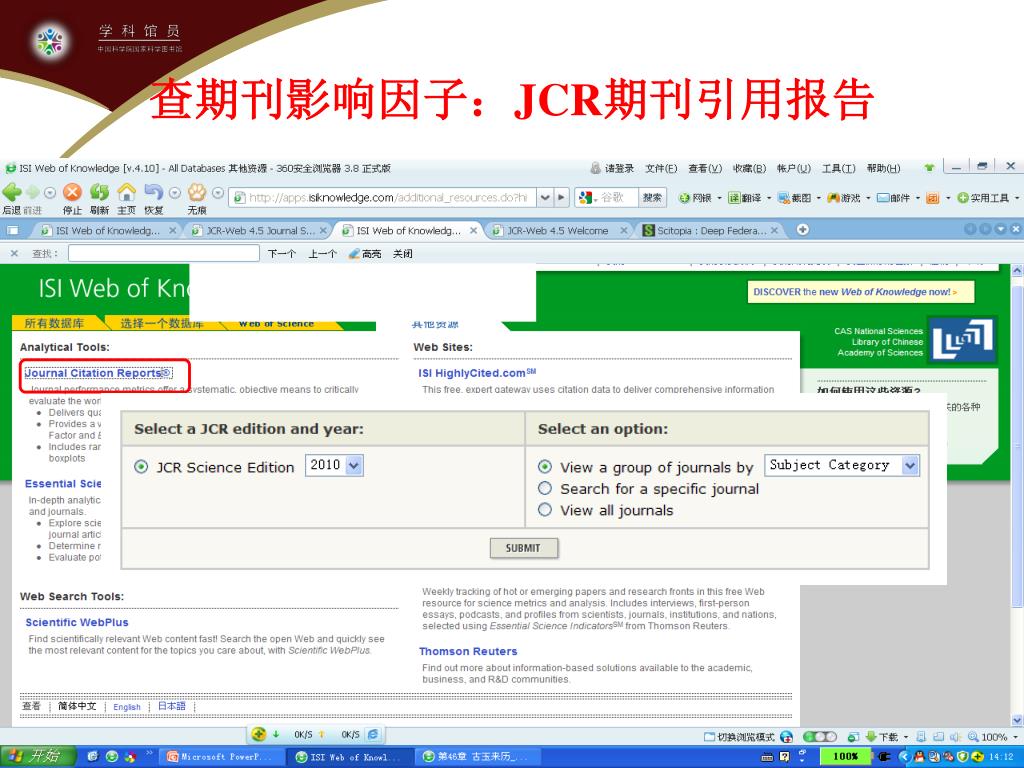Viewport: 1024px width, 768px height.
Task: Select 'Search for a specific journal' option
Action: (x=545, y=488)
